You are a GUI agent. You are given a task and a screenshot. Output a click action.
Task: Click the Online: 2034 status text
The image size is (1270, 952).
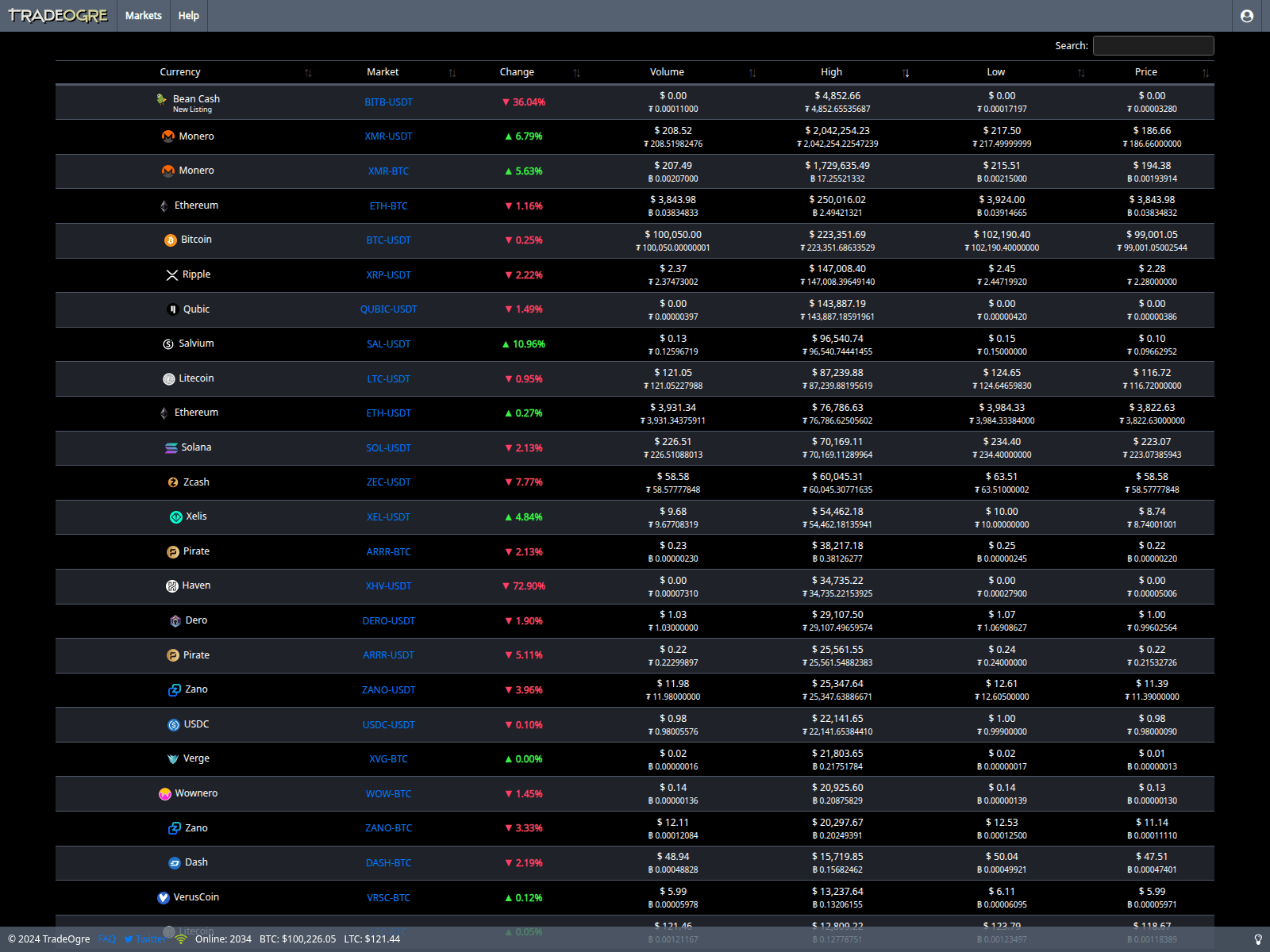coord(223,939)
